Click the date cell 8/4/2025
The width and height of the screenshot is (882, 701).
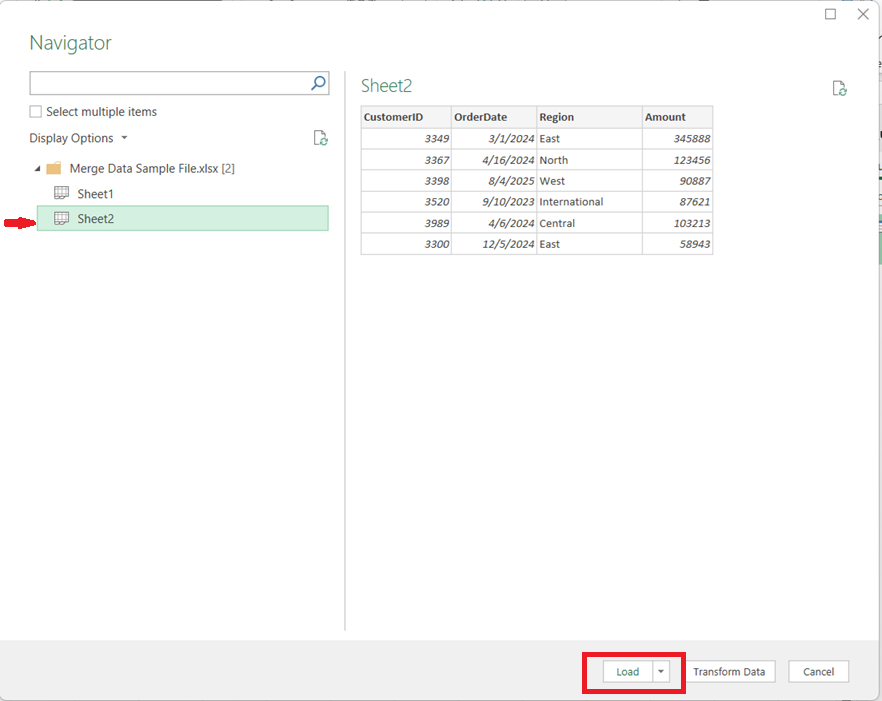click(494, 181)
